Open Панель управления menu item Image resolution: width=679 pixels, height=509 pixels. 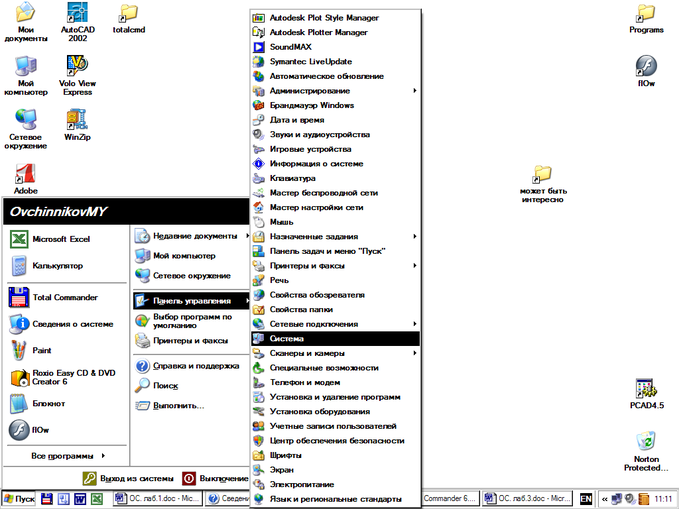click(191, 301)
